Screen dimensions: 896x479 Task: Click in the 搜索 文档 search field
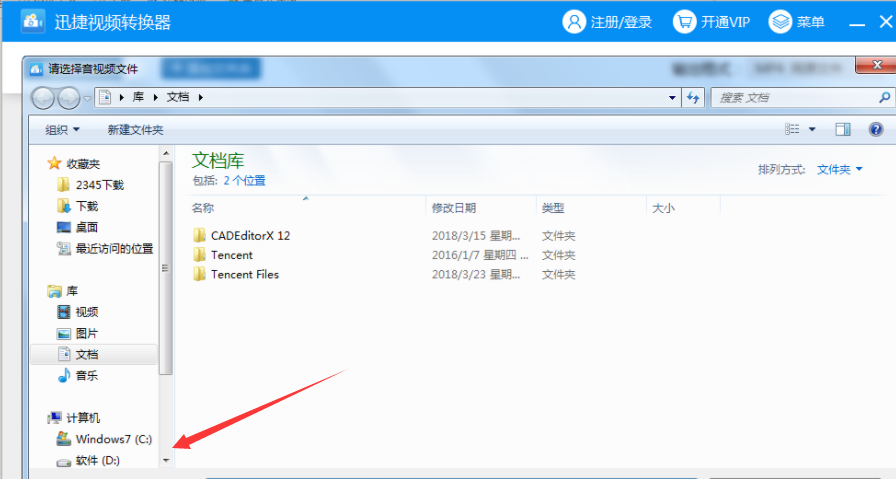click(795, 97)
